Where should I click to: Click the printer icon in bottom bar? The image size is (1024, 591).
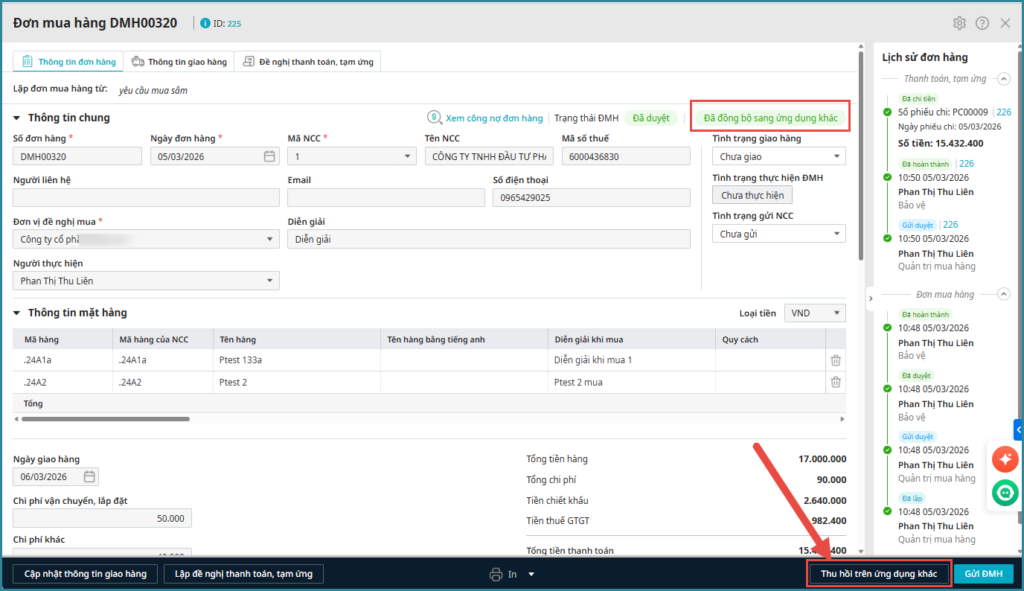[x=495, y=574]
